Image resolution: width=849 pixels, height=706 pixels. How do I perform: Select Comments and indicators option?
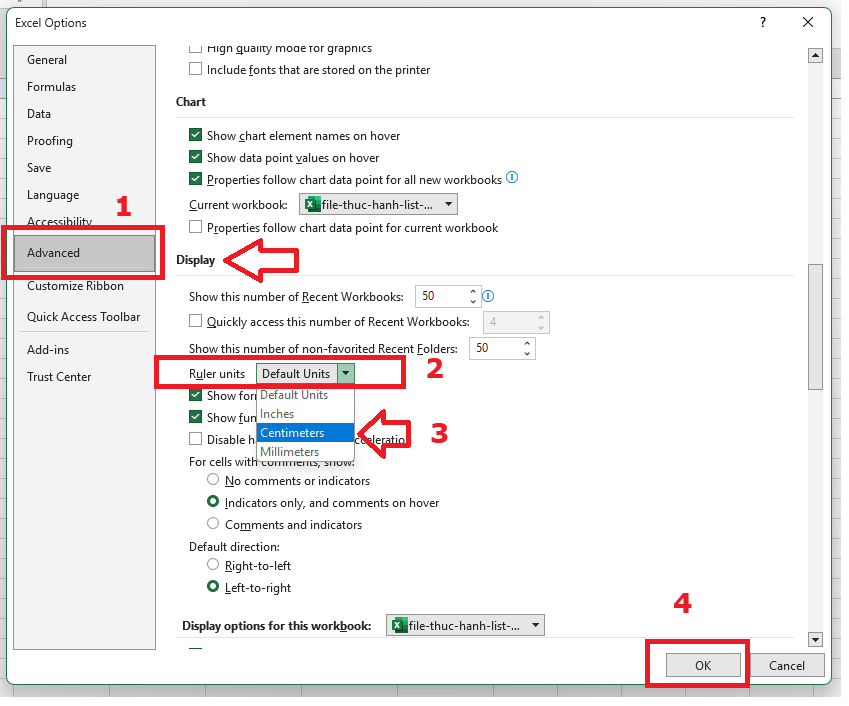pos(214,525)
